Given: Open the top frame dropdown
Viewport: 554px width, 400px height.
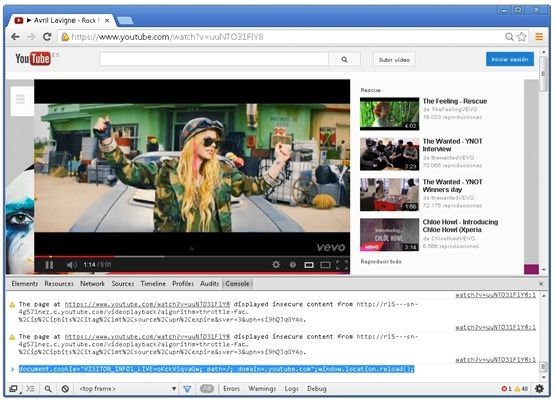Looking at the screenshot, I should pos(128,389).
